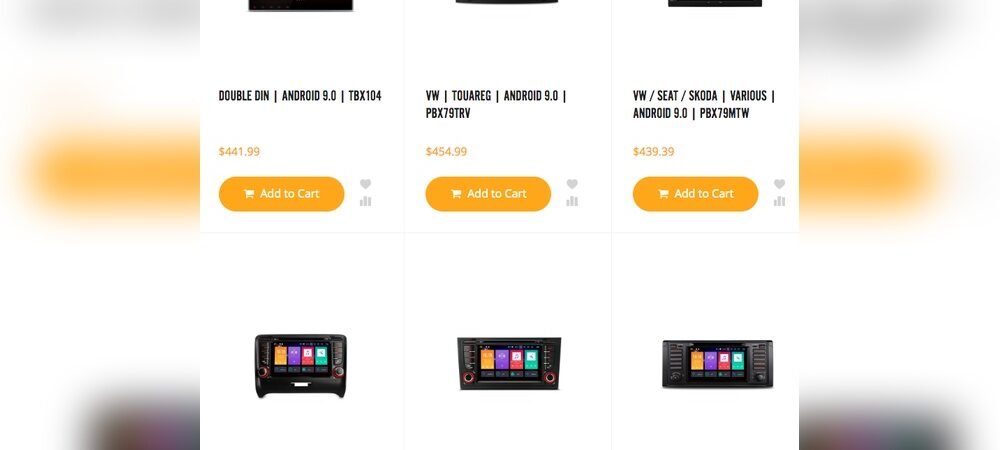
Task: Open the cropped product image above the VW Touareg title
Action: 507,3
